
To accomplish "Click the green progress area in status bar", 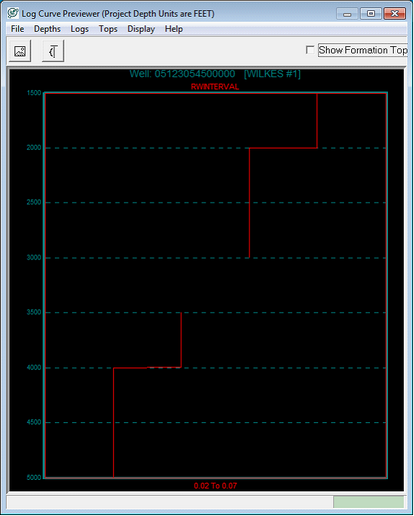I will point(368,502).
